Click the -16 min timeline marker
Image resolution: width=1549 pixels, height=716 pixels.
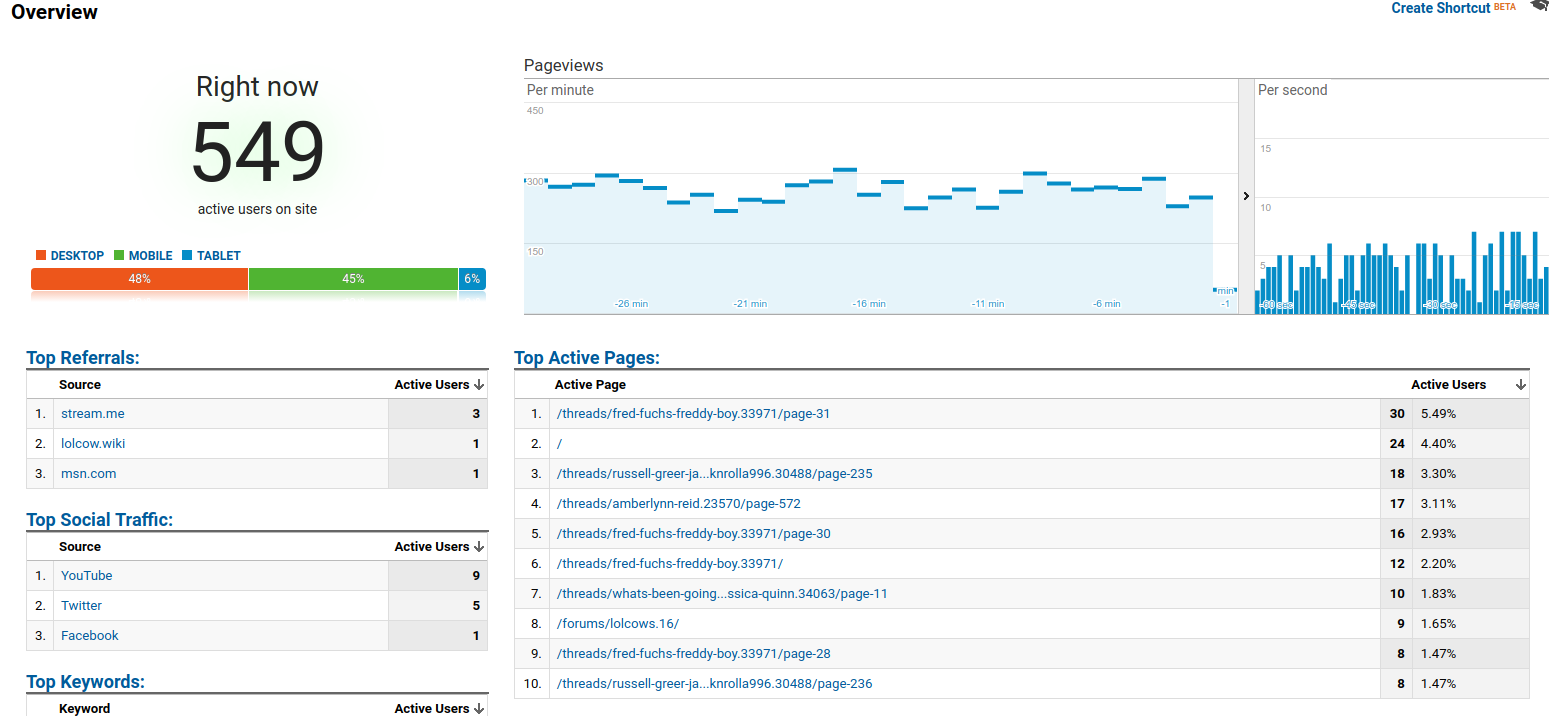point(868,303)
